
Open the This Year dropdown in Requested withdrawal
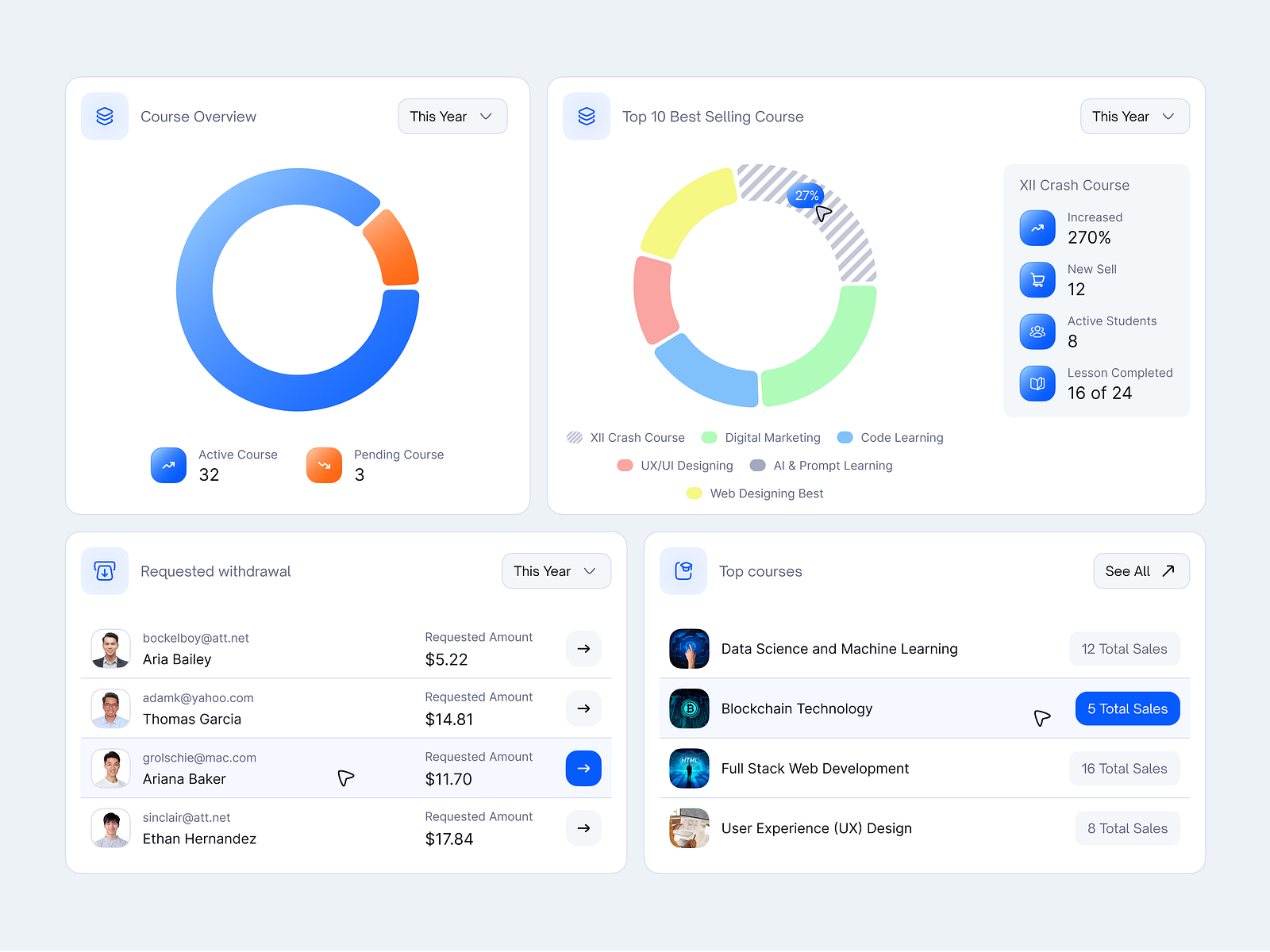[x=556, y=570]
